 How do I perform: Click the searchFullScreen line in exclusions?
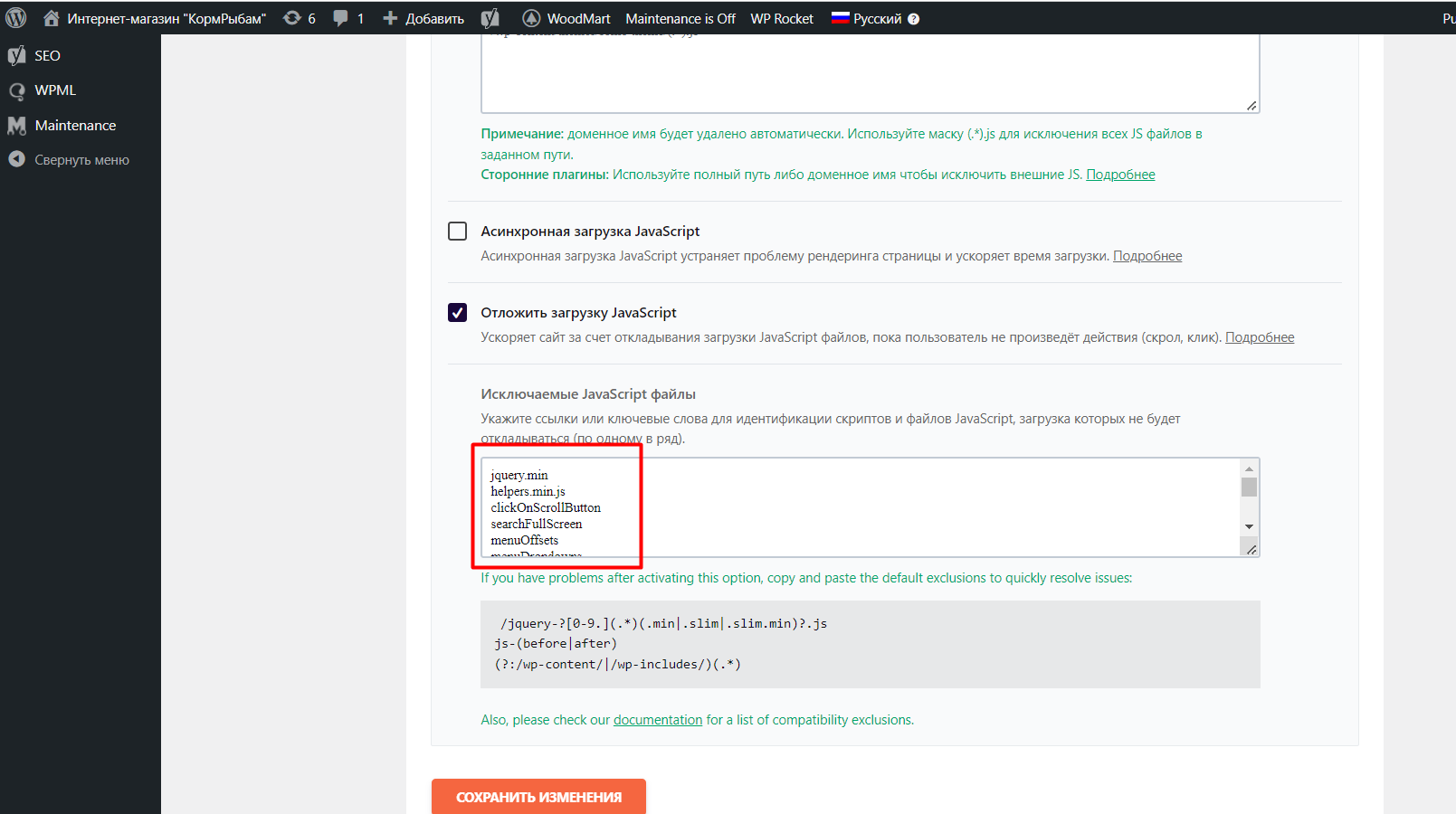click(x=537, y=524)
